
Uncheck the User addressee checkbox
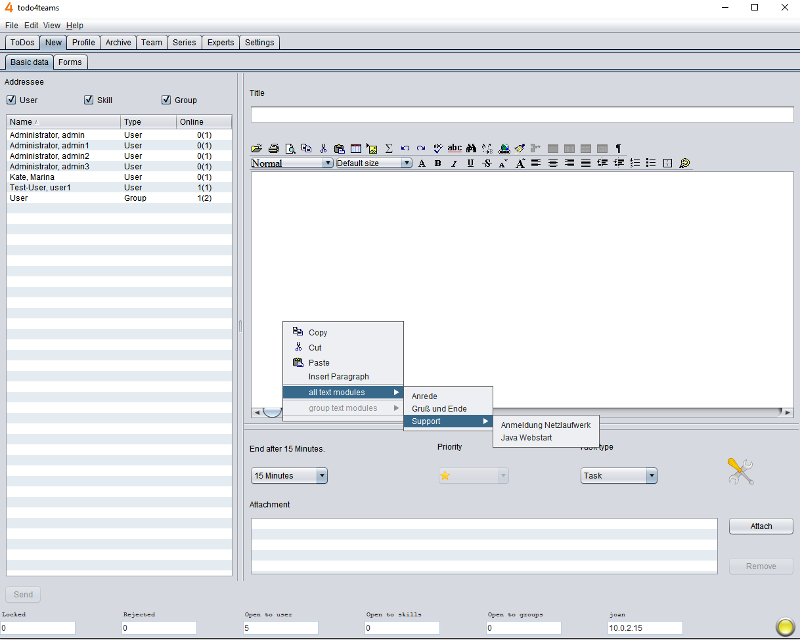(11, 100)
